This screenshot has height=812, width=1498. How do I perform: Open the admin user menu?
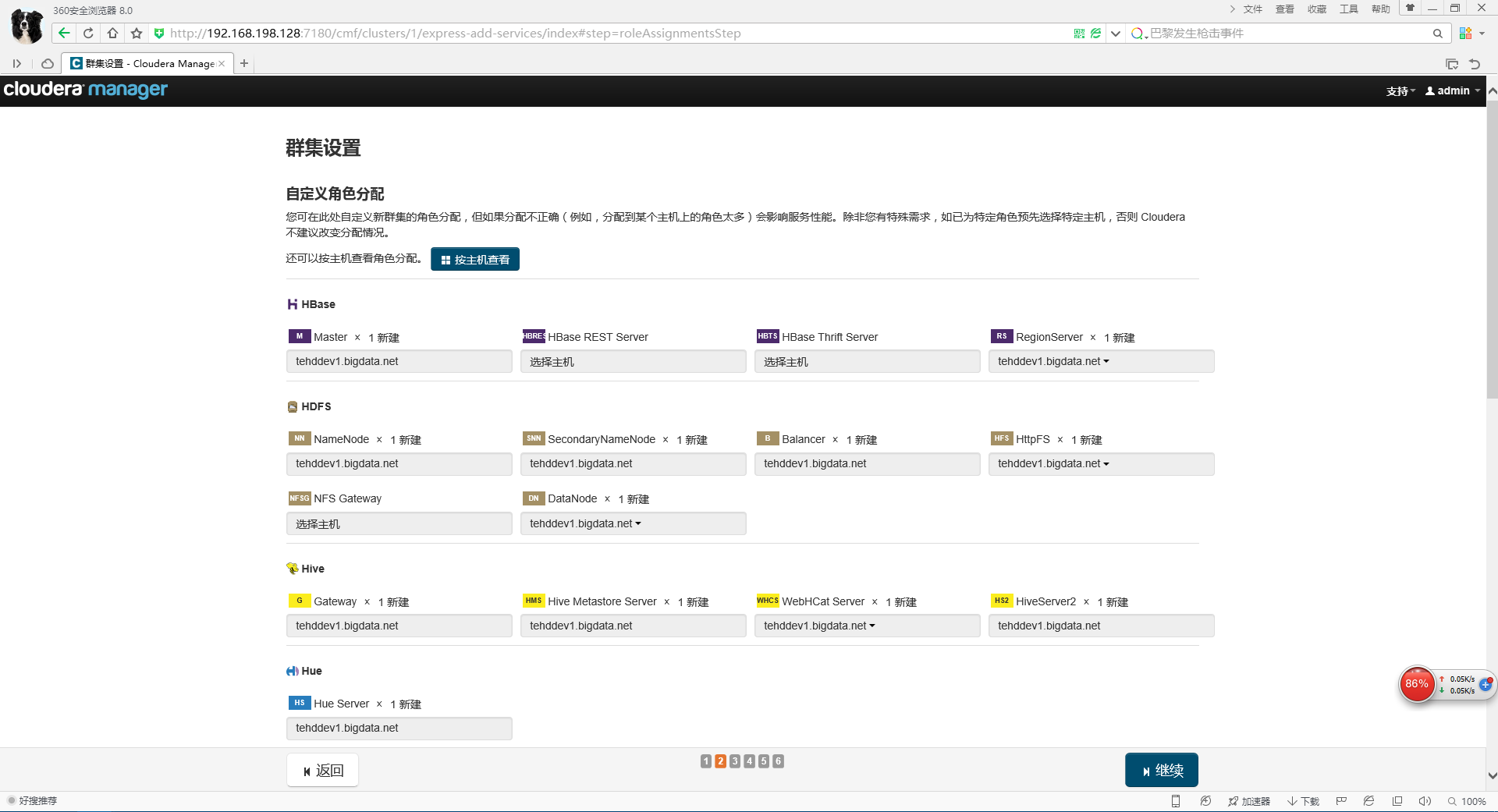[1452, 90]
